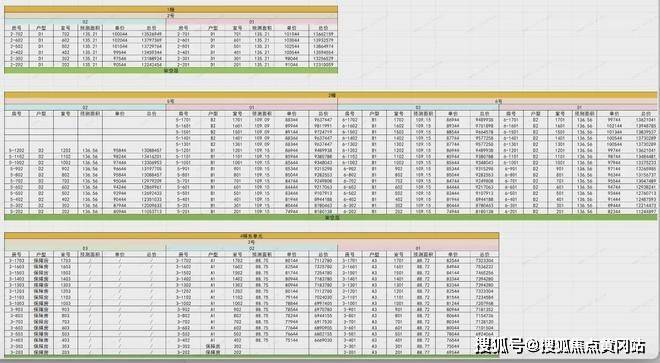The height and width of the screenshot is (363, 660).
Task: Select cell 2-702 in the 1幢 table
Action: coord(17,34)
